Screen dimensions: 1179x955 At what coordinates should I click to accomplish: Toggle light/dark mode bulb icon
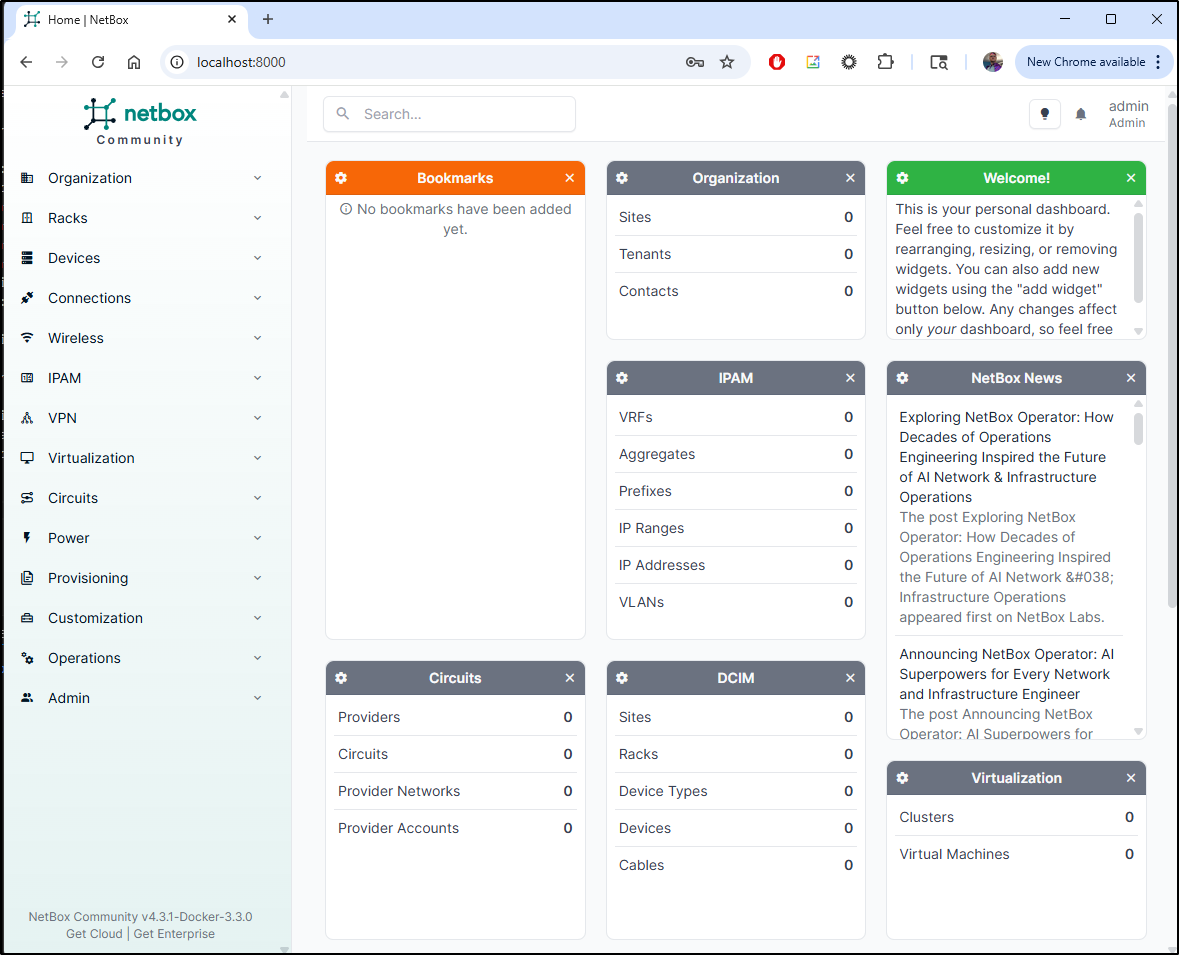coord(1044,114)
